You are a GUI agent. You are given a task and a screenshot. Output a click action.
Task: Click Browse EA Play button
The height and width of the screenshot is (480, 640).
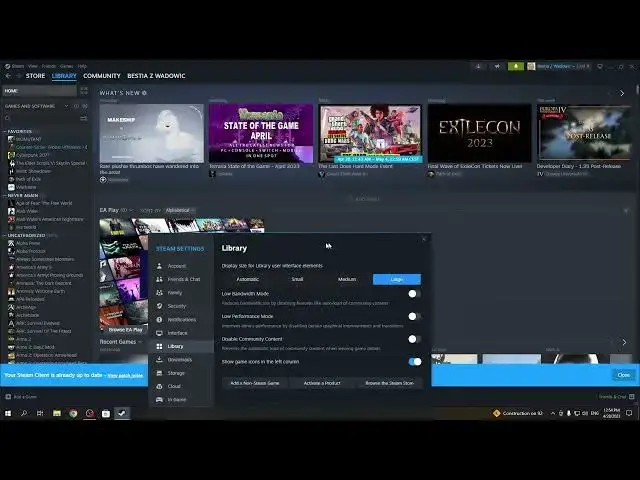click(x=125, y=330)
